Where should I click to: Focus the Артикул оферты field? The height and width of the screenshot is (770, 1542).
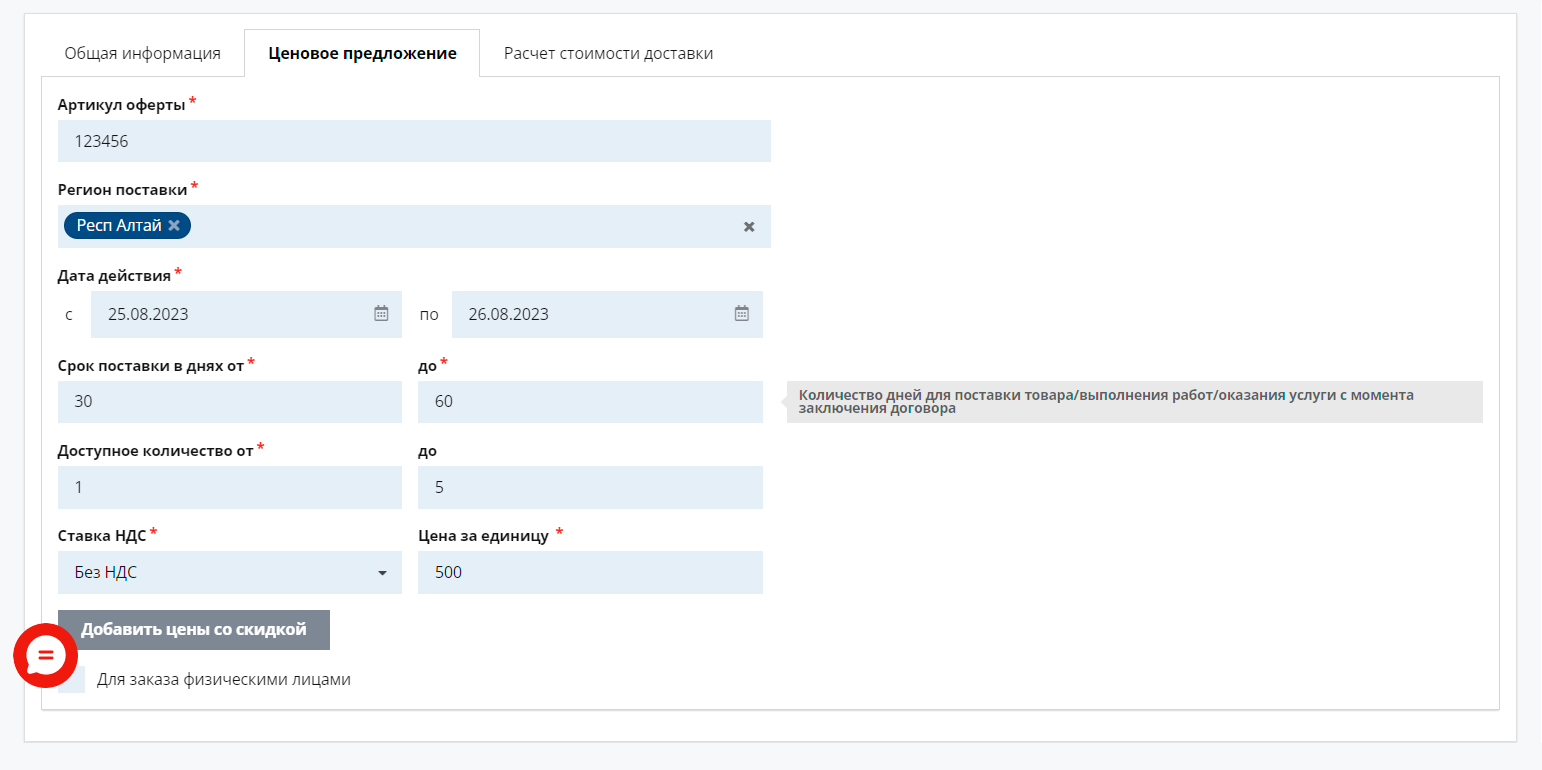point(414,141)
